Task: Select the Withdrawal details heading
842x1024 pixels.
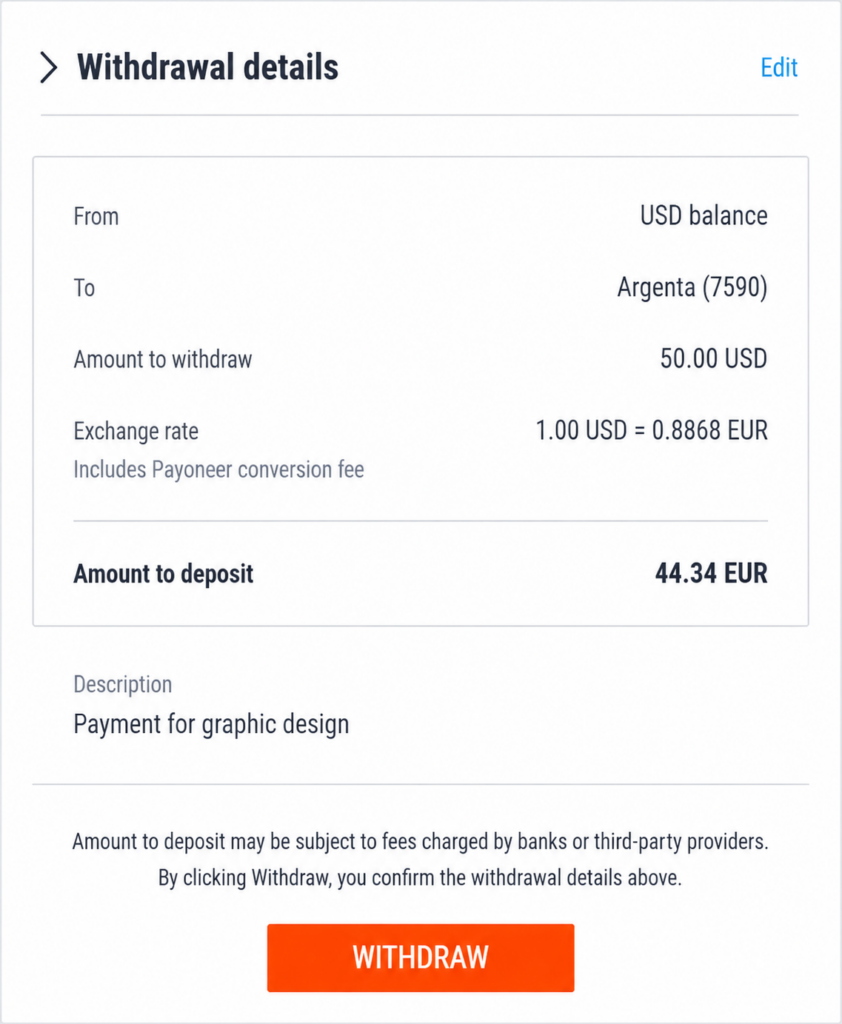Action: 208,67
